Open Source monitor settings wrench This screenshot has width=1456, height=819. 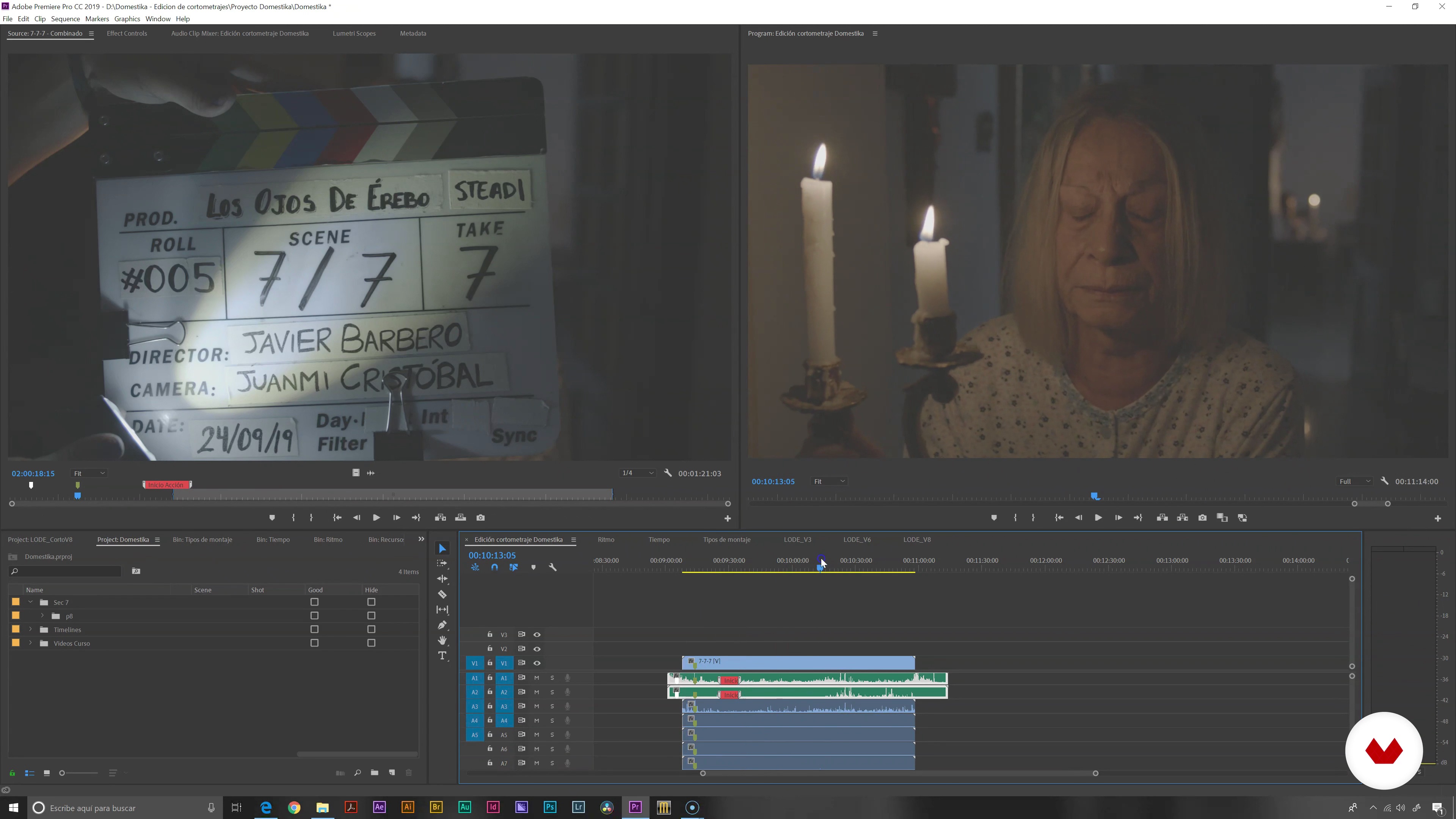tap(667, 473)
